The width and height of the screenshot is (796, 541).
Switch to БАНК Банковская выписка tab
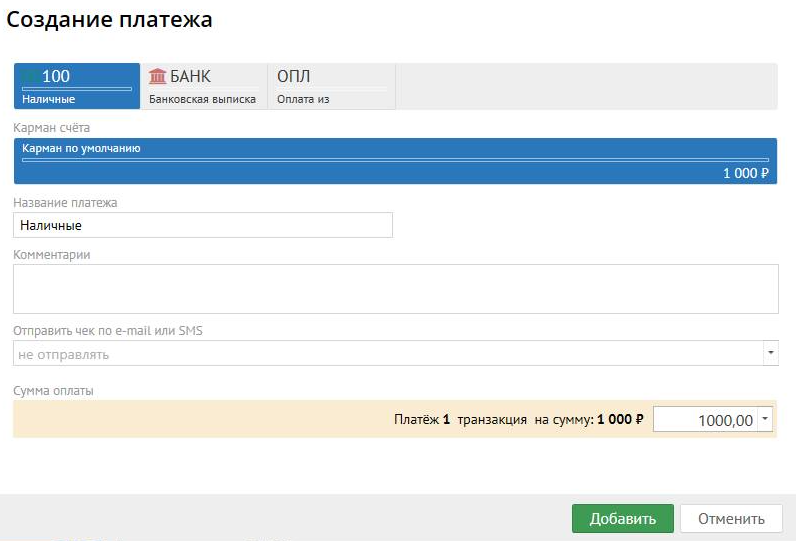(x=204, y=86)
